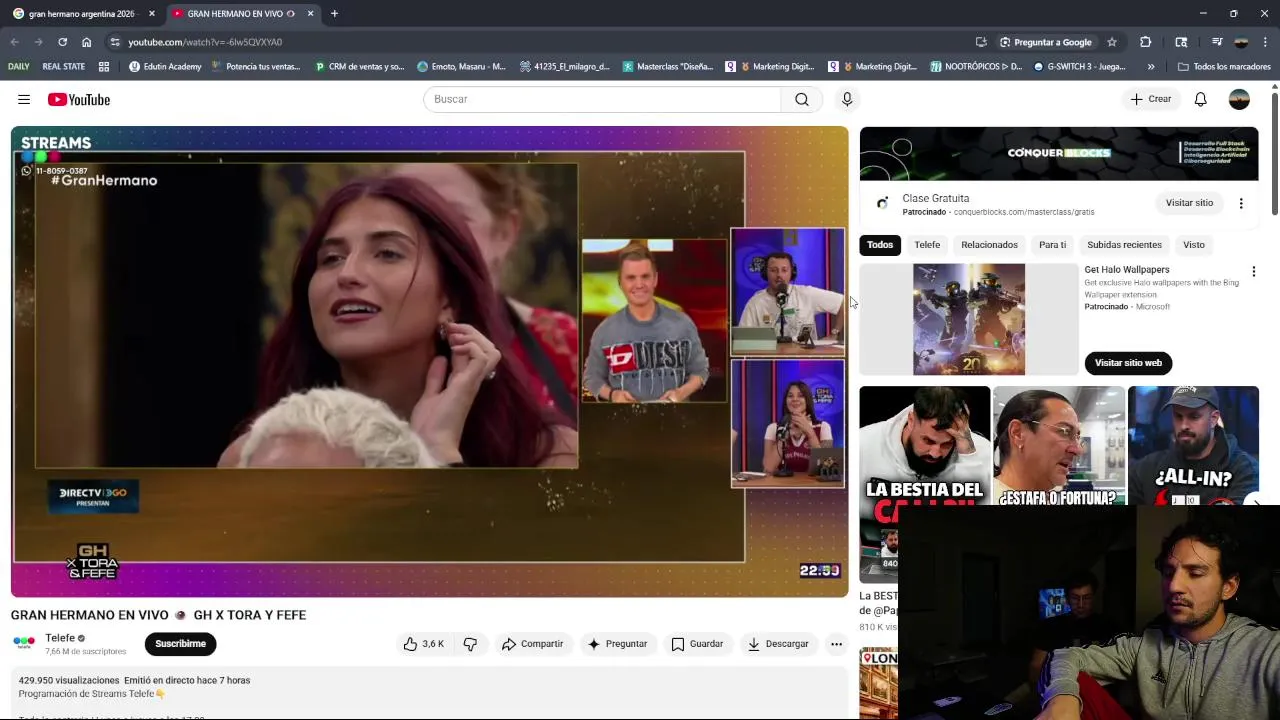Close the gran hermano argentina tab
Screen dimensions: 1280x720
click(x=152, y=14)
